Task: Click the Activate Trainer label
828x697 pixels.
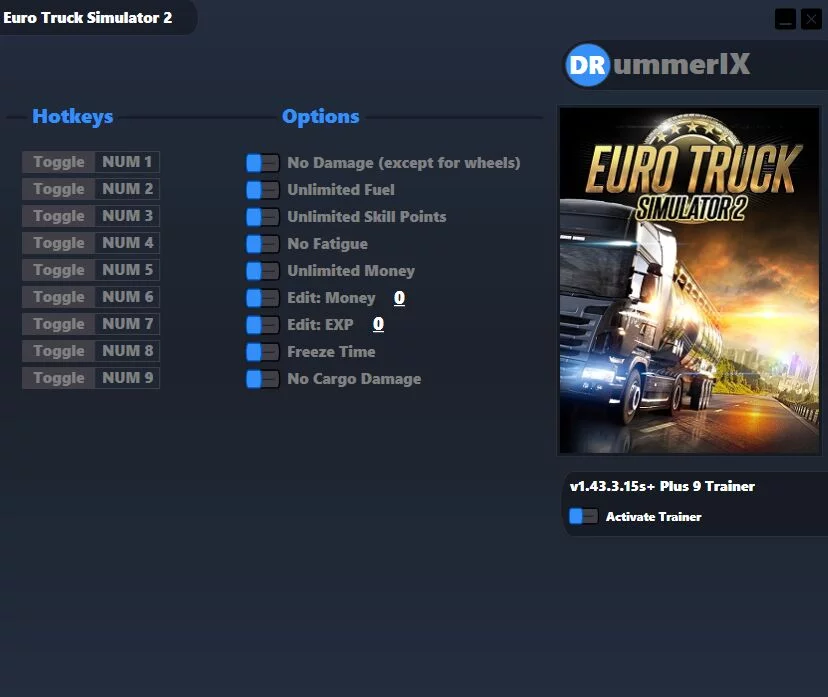Action: point(654,516)
